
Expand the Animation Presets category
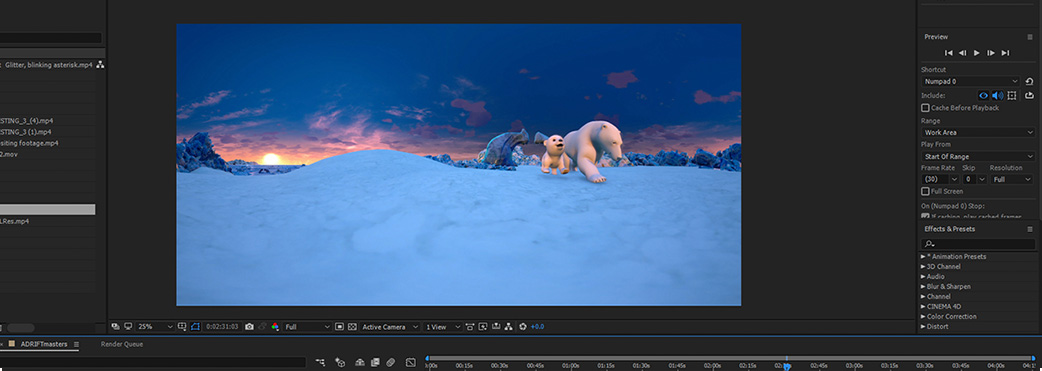(x=923, y=257)
